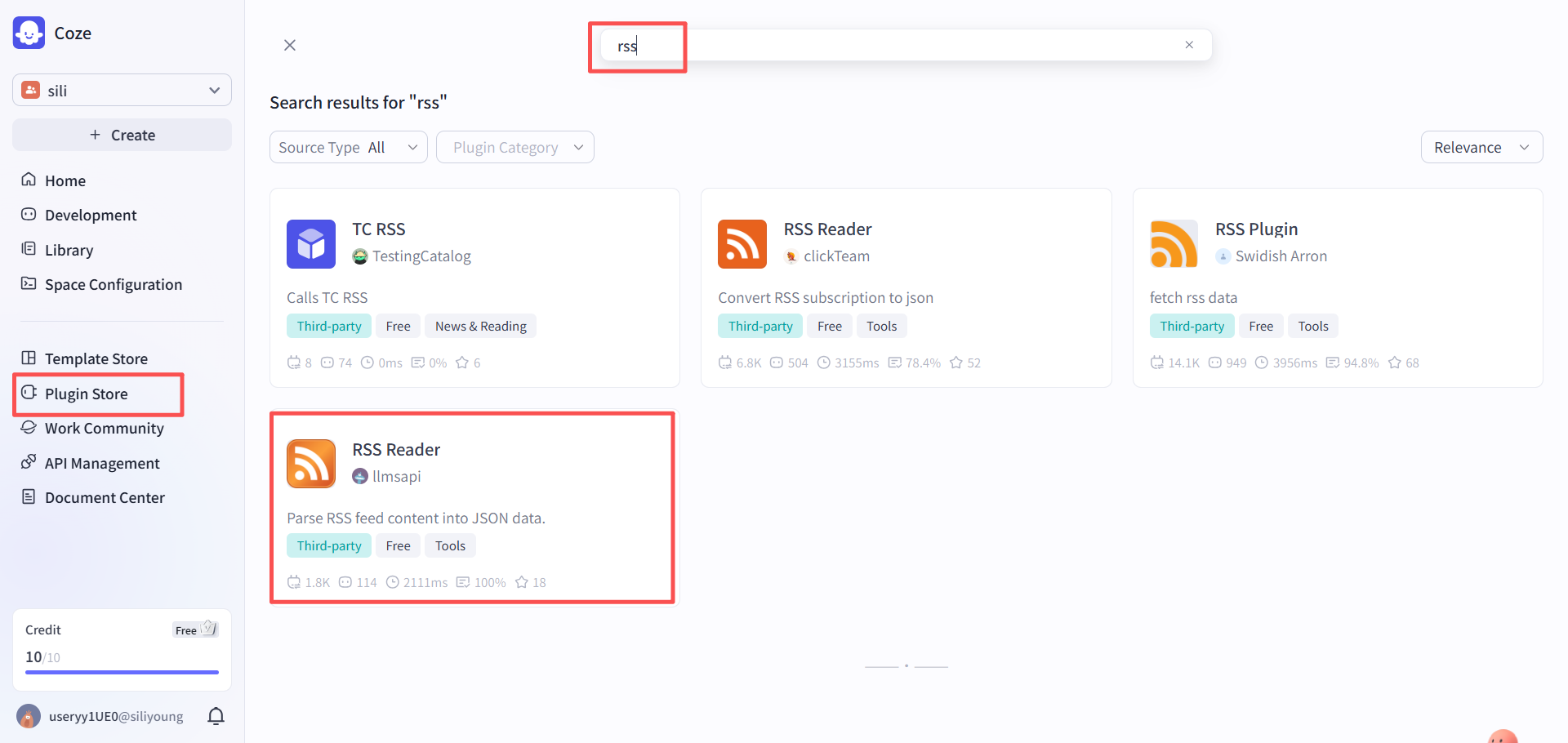Click the TC RSS plugin cube icon
1568x743 pixels.
[311, 244]
